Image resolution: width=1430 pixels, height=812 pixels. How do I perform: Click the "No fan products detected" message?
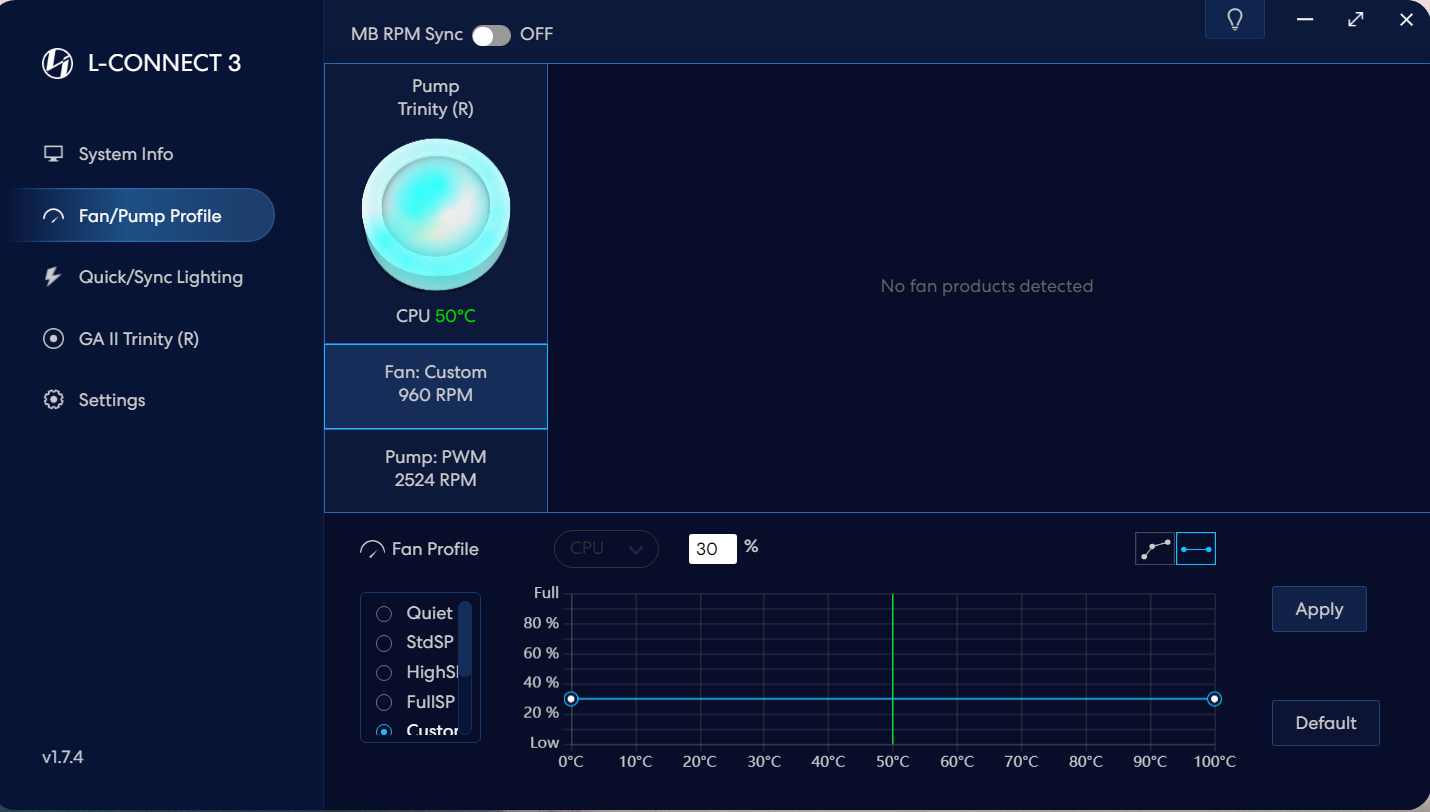click(x=987, y=286)
